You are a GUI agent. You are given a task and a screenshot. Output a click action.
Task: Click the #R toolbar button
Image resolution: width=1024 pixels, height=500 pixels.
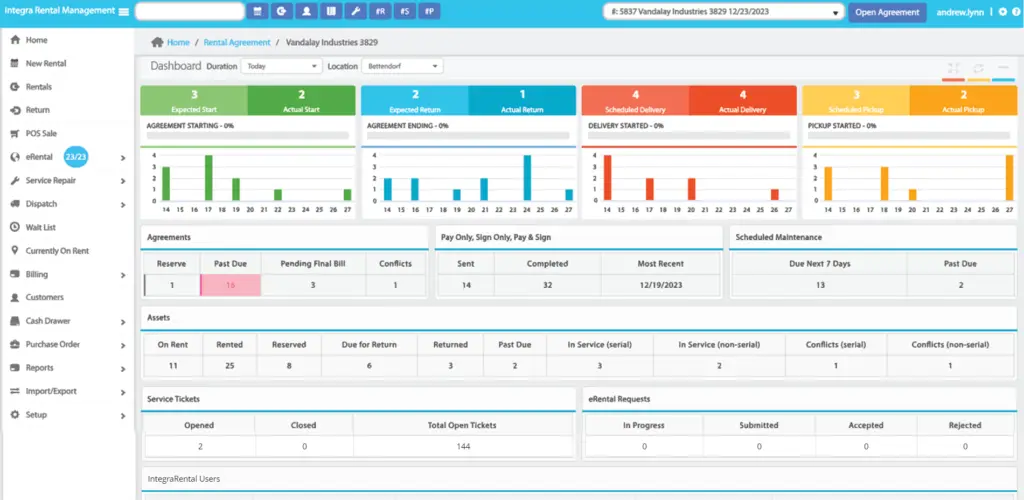coord(379,11)
